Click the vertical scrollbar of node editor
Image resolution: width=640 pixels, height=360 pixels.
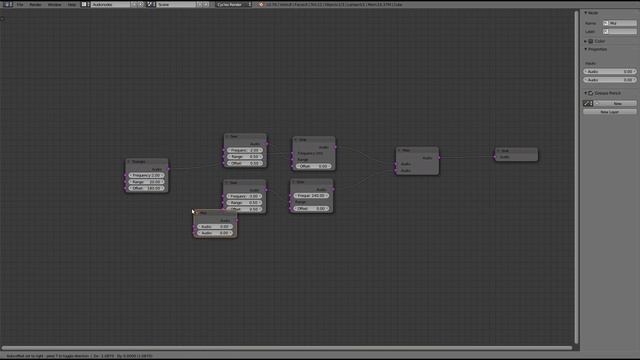pos(576,177)
